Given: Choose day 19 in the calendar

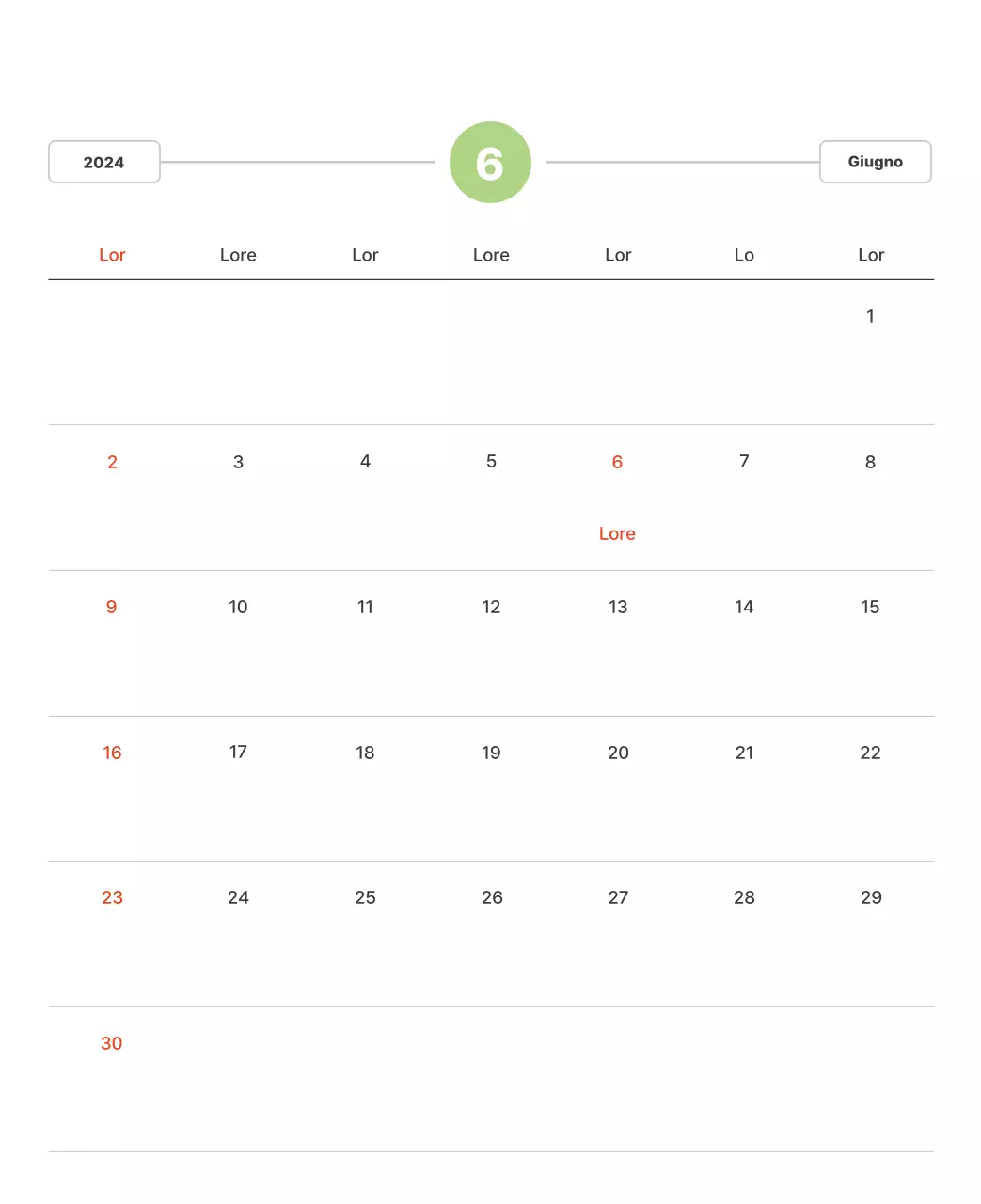Looking at the screenshot, I should click(491, 752).
